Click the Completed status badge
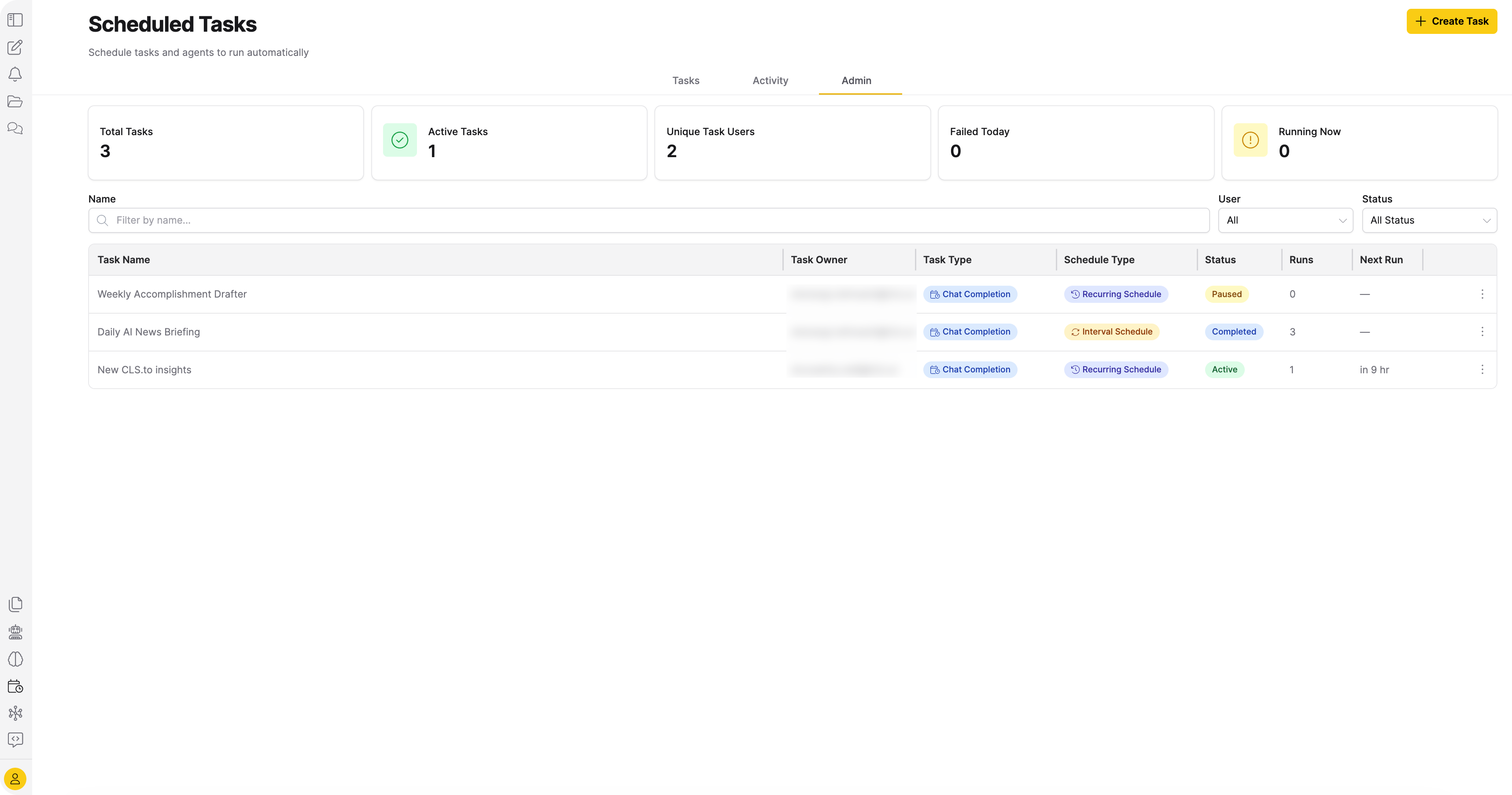The width and height of the screenshot is (1512, 795). 1234,331
